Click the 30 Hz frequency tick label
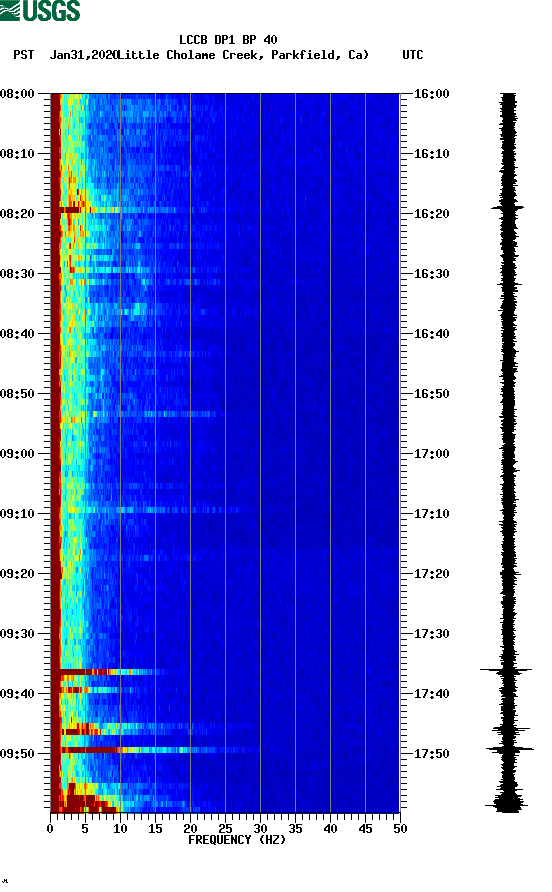Viewport: 552px width, 892px height. click(260, 829)
